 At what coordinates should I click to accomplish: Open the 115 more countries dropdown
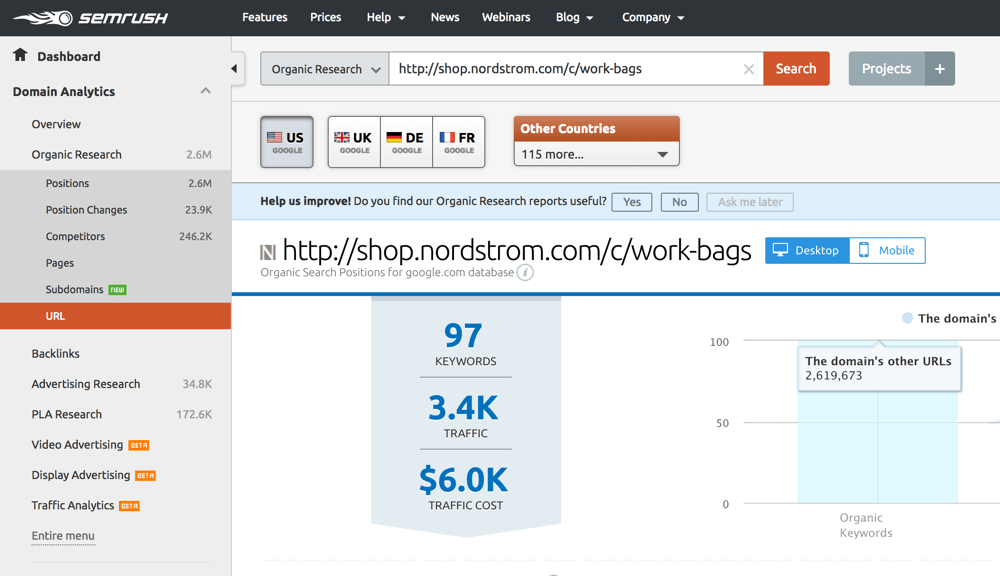pyautogui.click(x=596, y=154)
